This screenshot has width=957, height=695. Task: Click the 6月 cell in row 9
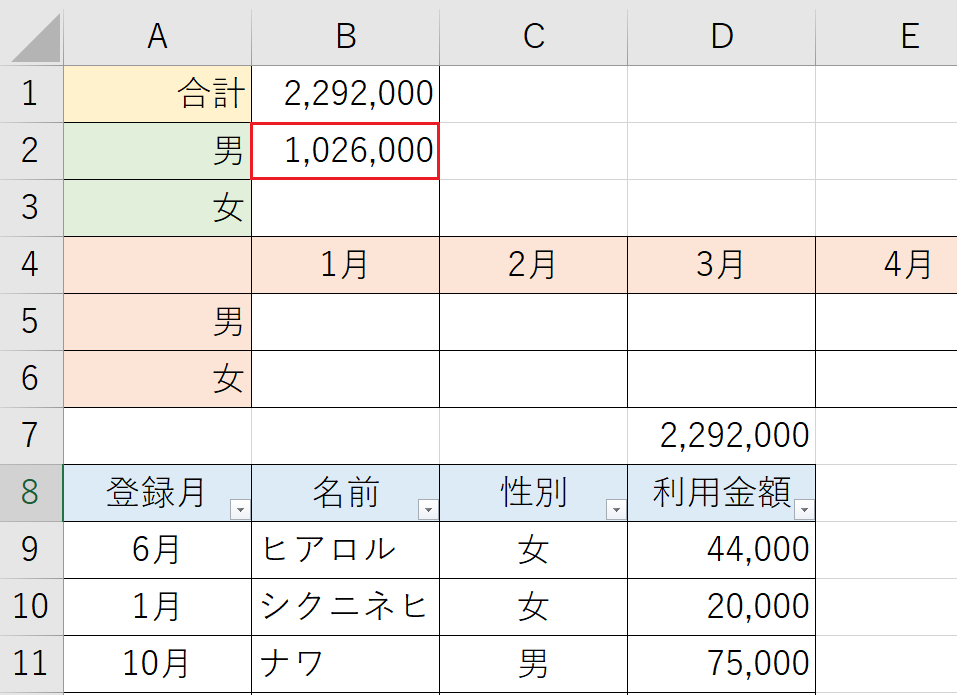pyautogui.click(x=157, y=549)
